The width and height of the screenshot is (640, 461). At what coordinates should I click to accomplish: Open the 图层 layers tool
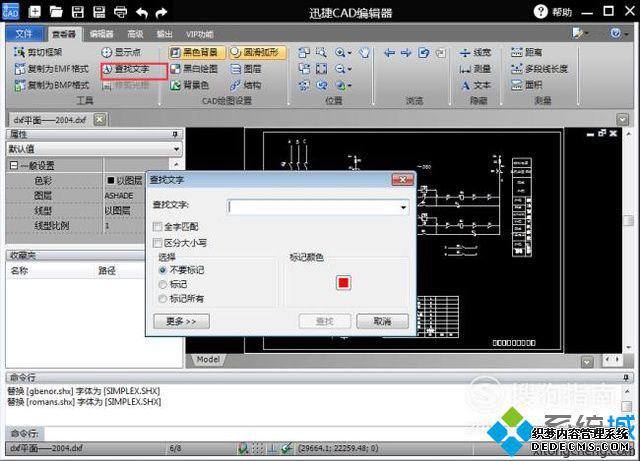tap(246, 69)
